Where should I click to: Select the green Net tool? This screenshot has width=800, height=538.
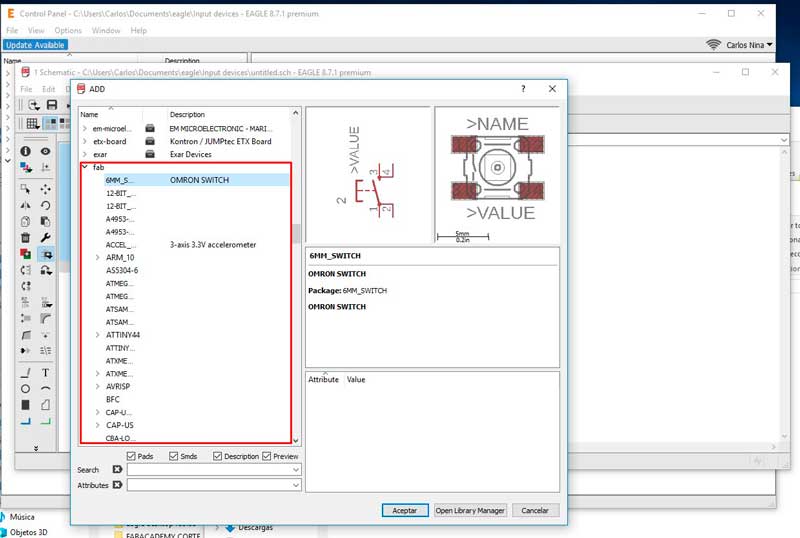point(45,421)
